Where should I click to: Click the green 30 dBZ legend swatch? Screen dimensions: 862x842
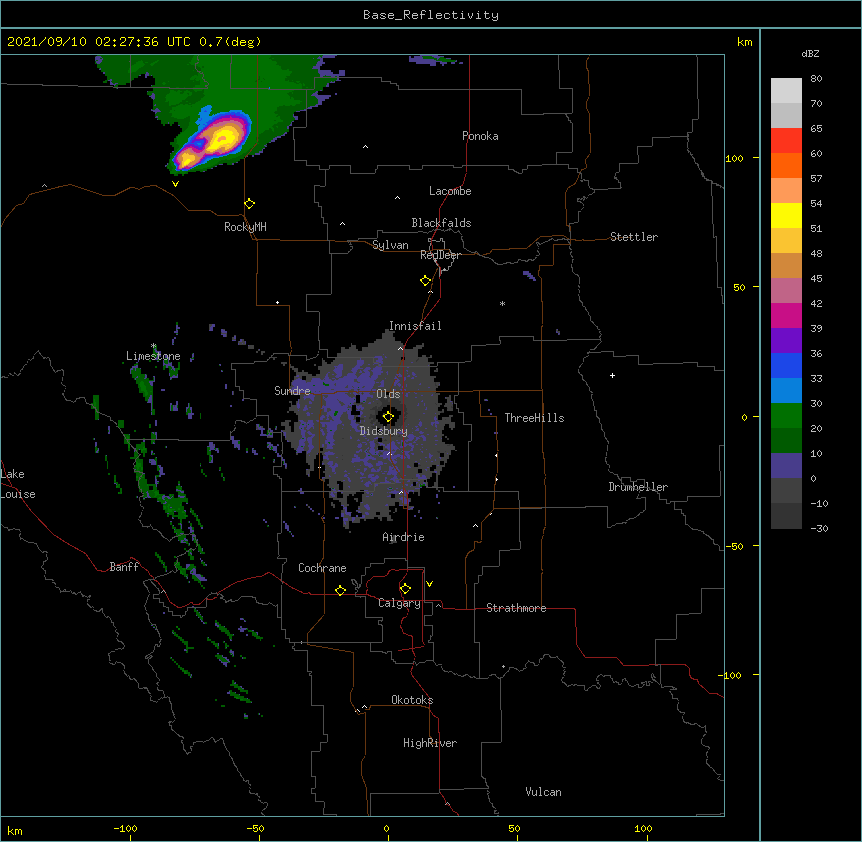(786, 416)
